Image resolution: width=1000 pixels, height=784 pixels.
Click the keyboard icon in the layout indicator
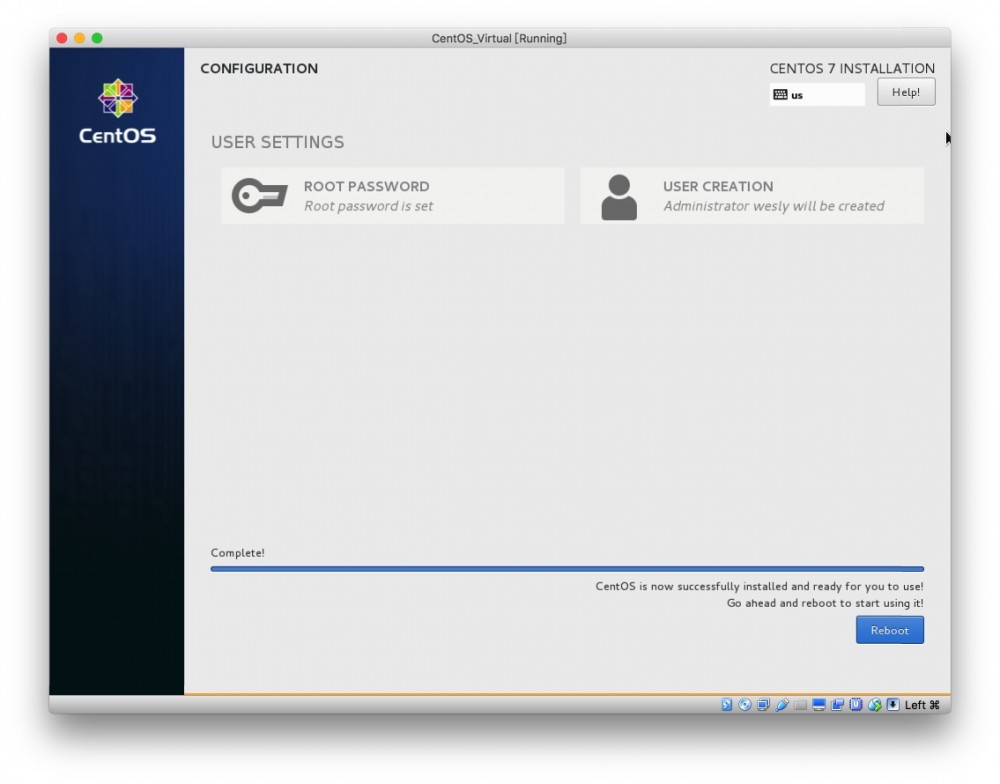(x=780, y=94)
